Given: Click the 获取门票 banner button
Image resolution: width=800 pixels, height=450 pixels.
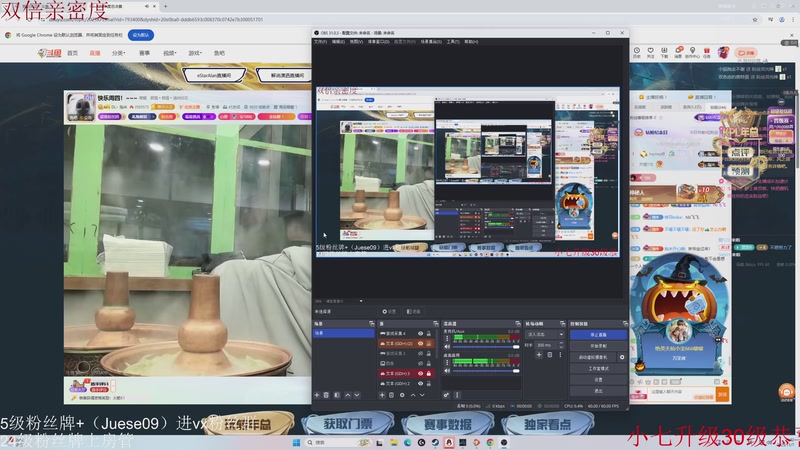Looking at the screenshot, I should coord(348,423).
